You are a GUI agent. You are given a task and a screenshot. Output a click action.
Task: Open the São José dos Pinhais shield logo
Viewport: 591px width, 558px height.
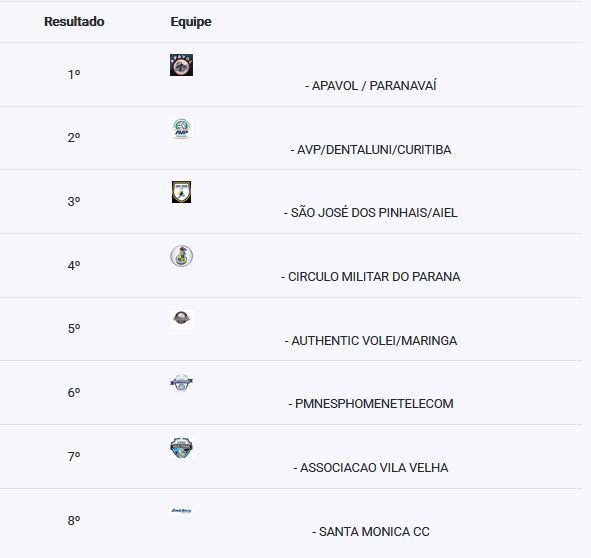[181, 192]
